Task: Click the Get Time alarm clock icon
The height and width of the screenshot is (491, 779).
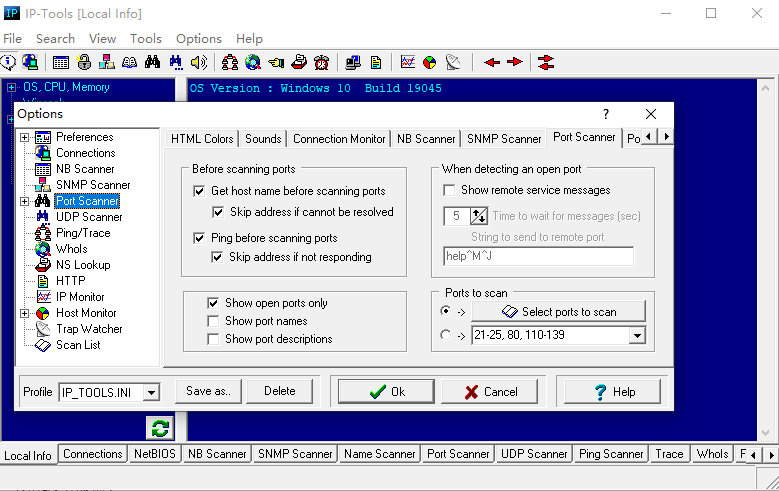Action: (321, 62)
